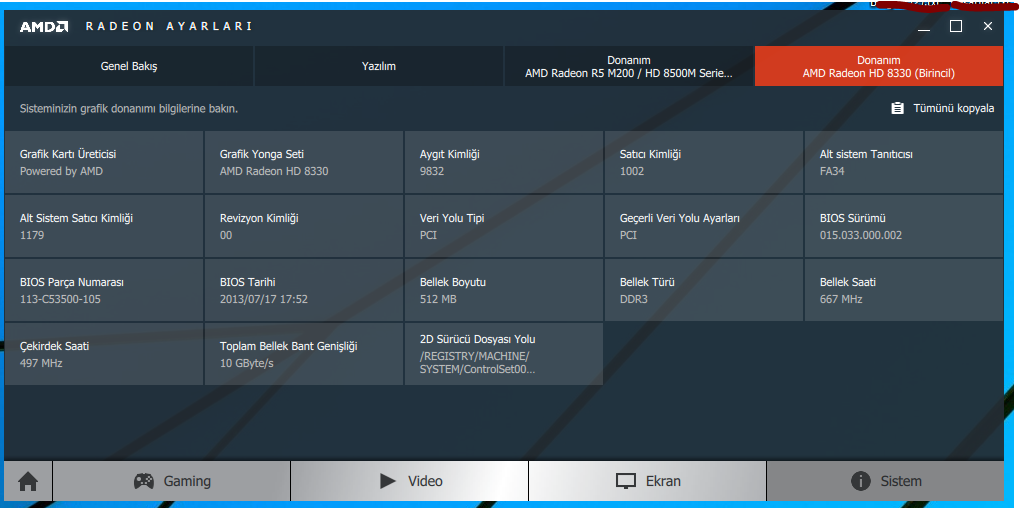Select the Alt Sistem Satıcı Kimliği tile
Viewport: 1019px width, 508px height.
pos(104,226)
